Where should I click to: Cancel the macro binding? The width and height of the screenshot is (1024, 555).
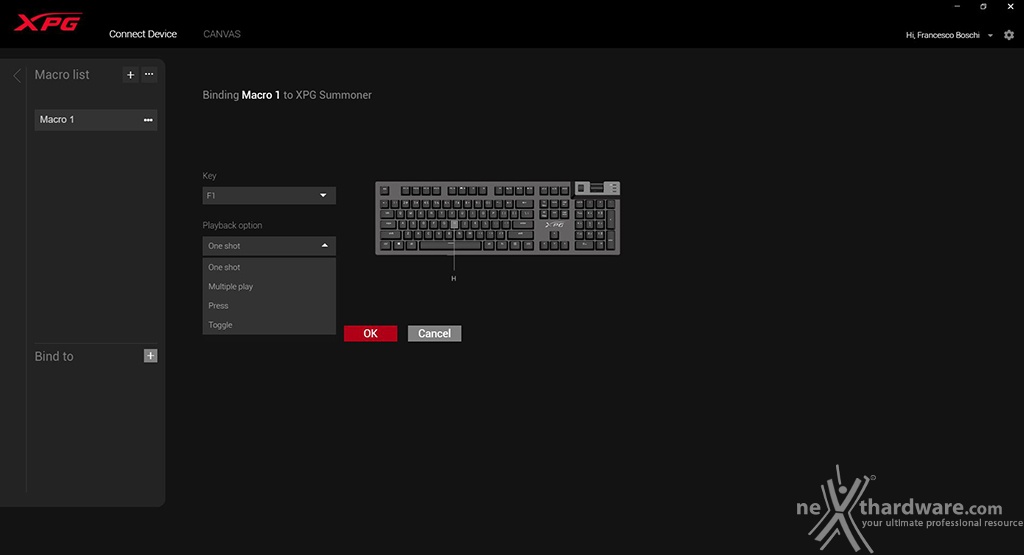(434, 333)
